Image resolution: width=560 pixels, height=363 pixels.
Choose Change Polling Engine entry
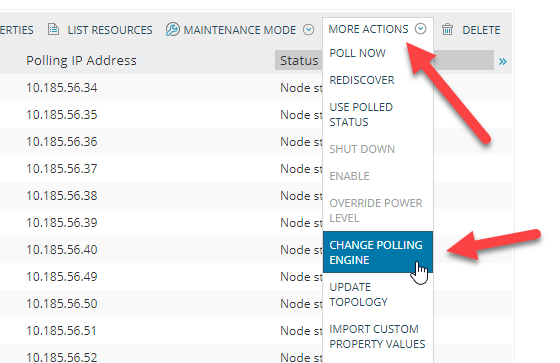tap(378, 252)
